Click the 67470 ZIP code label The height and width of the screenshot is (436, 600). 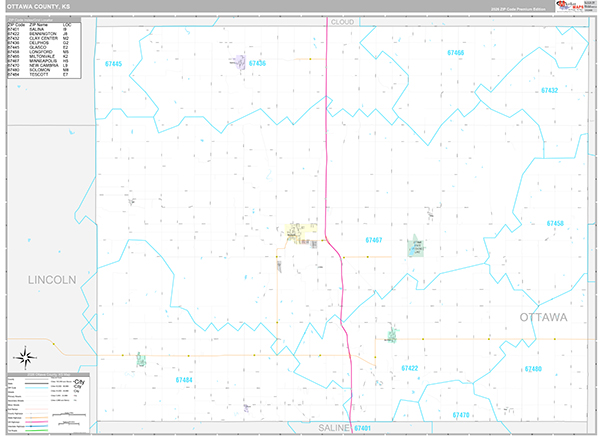[x=460, y=414]
